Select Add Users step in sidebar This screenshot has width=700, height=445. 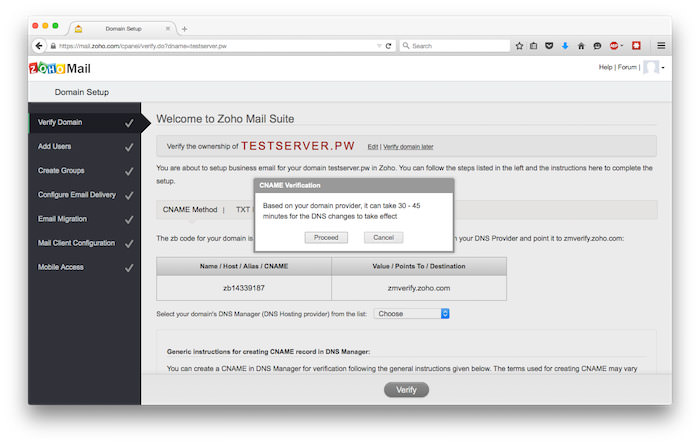85,147
